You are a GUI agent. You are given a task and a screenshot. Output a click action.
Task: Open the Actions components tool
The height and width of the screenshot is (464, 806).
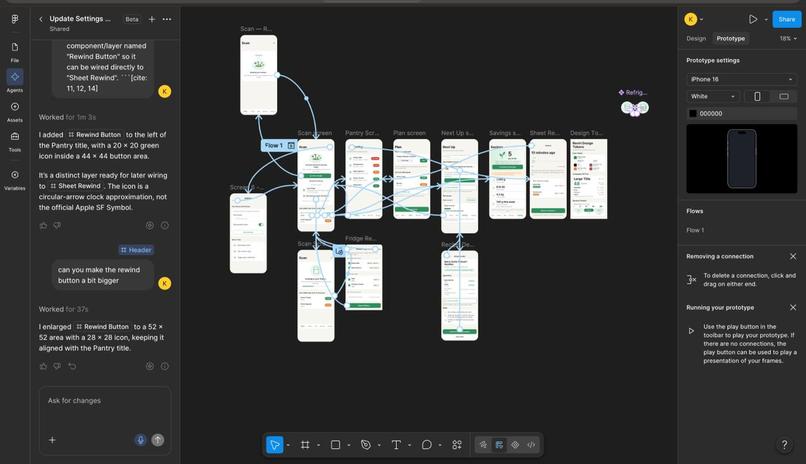457,444
